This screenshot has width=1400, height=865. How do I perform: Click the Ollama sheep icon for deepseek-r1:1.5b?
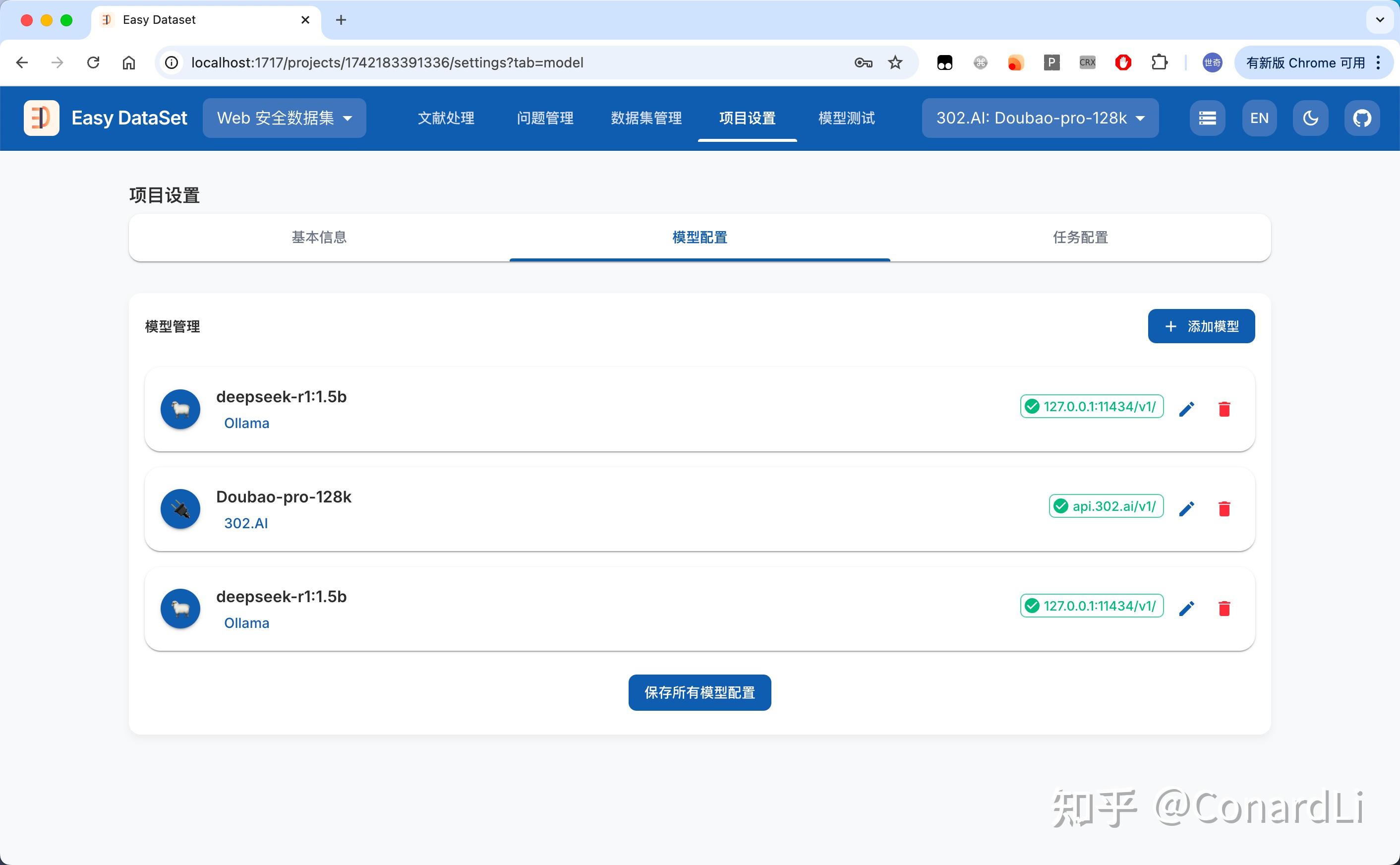(x=179, y=409)
